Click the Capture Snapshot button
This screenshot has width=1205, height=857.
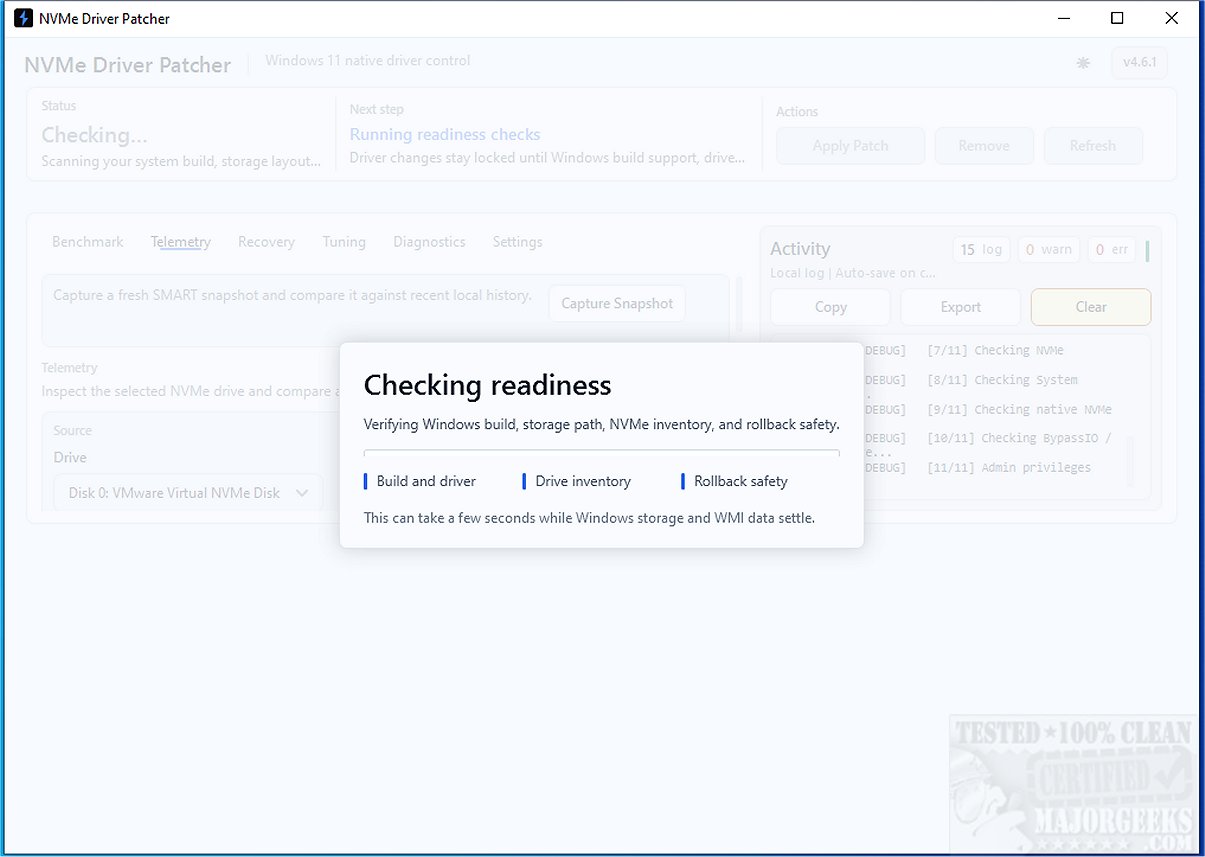[x=617, y=304]
